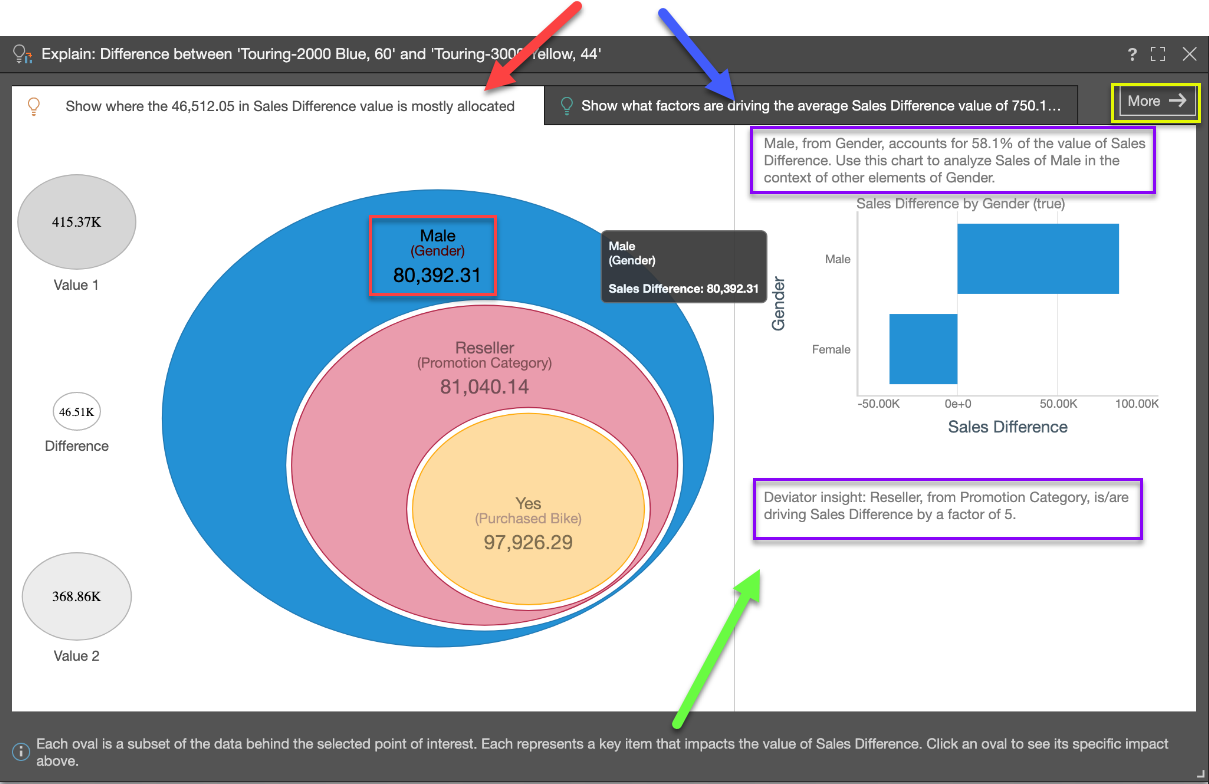Switch to 'Show what factors are driving' tab
The image size is (1209, 784).
tap(820, 106)
